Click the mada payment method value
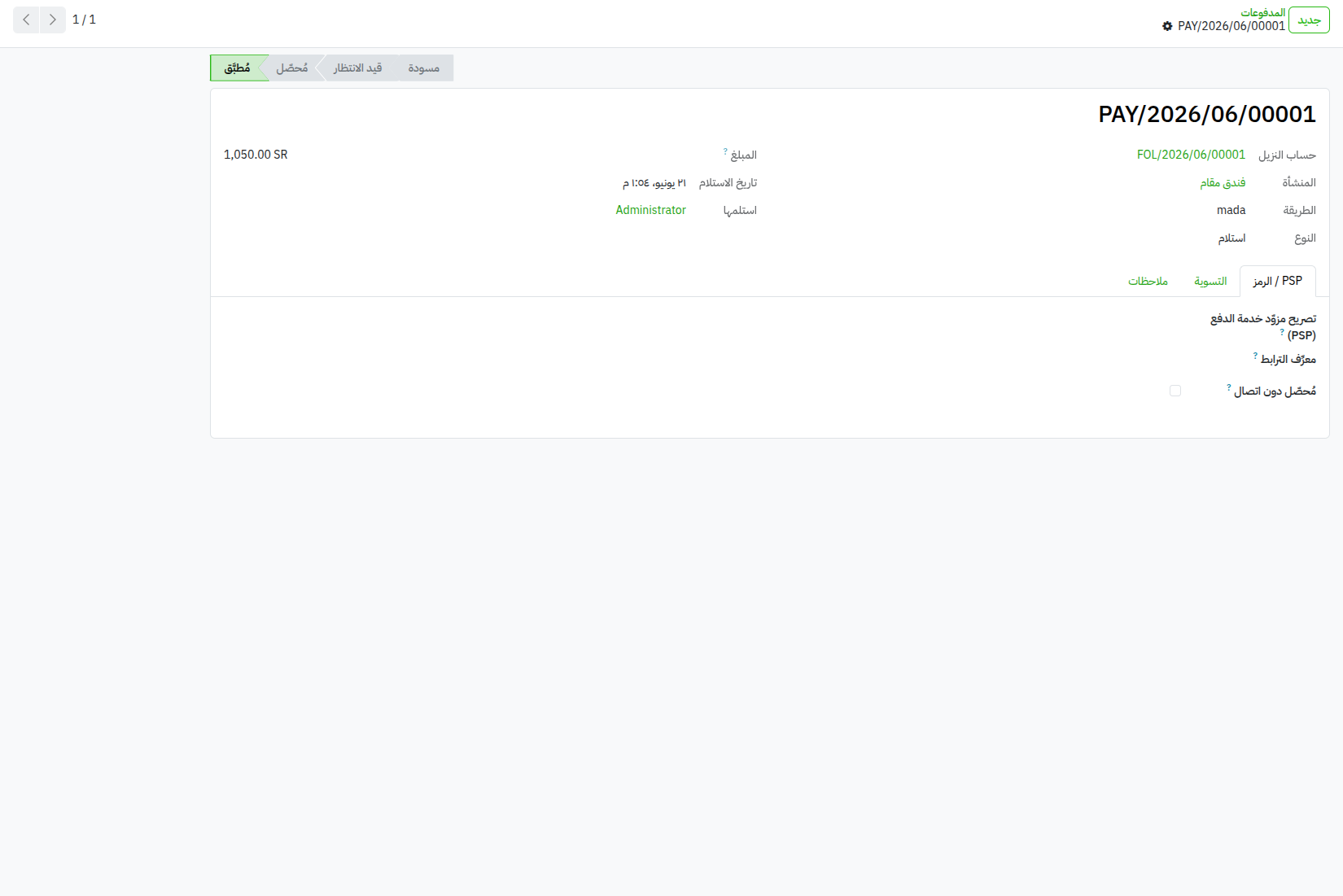The width and height of the screenshot is (1343, 896). [x=1231, y=210]
